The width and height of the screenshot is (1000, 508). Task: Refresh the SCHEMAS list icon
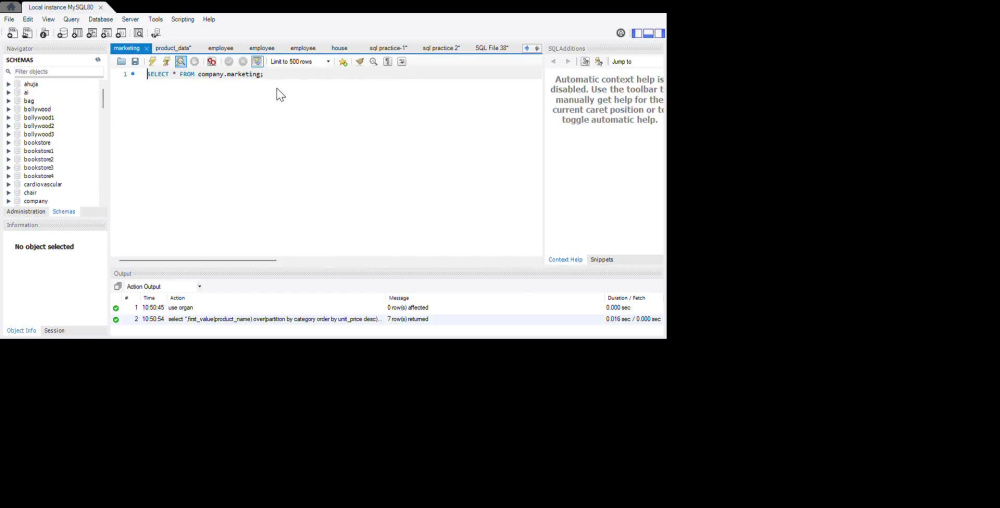[98, 60]
